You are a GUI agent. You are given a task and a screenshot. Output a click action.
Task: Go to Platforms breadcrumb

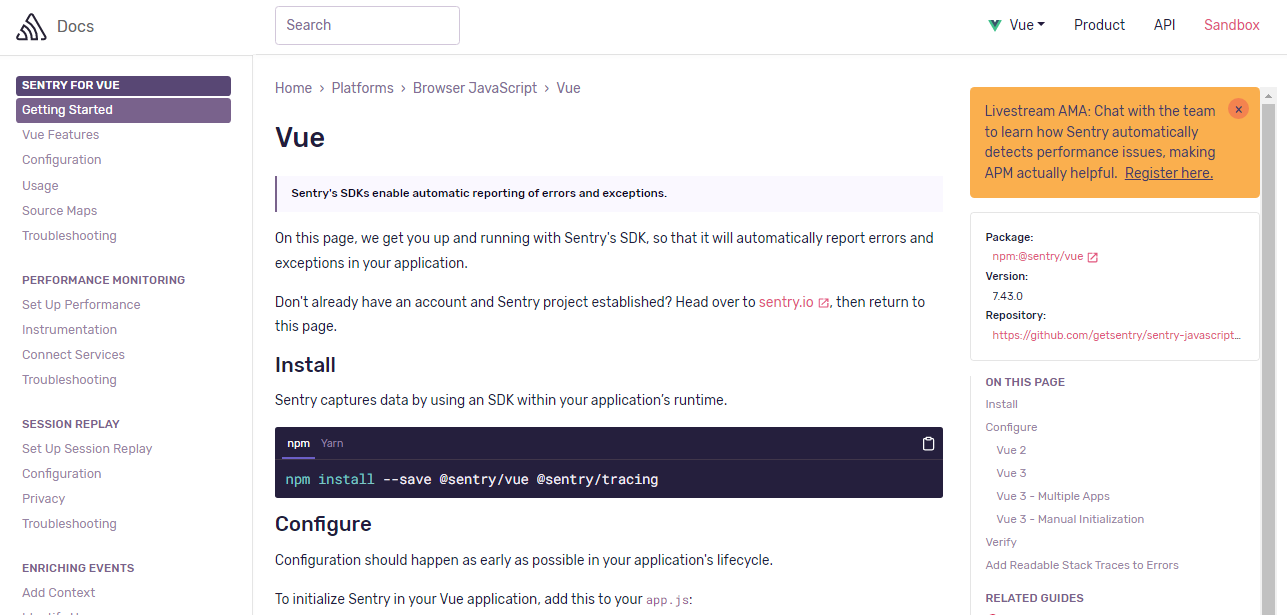362,88
